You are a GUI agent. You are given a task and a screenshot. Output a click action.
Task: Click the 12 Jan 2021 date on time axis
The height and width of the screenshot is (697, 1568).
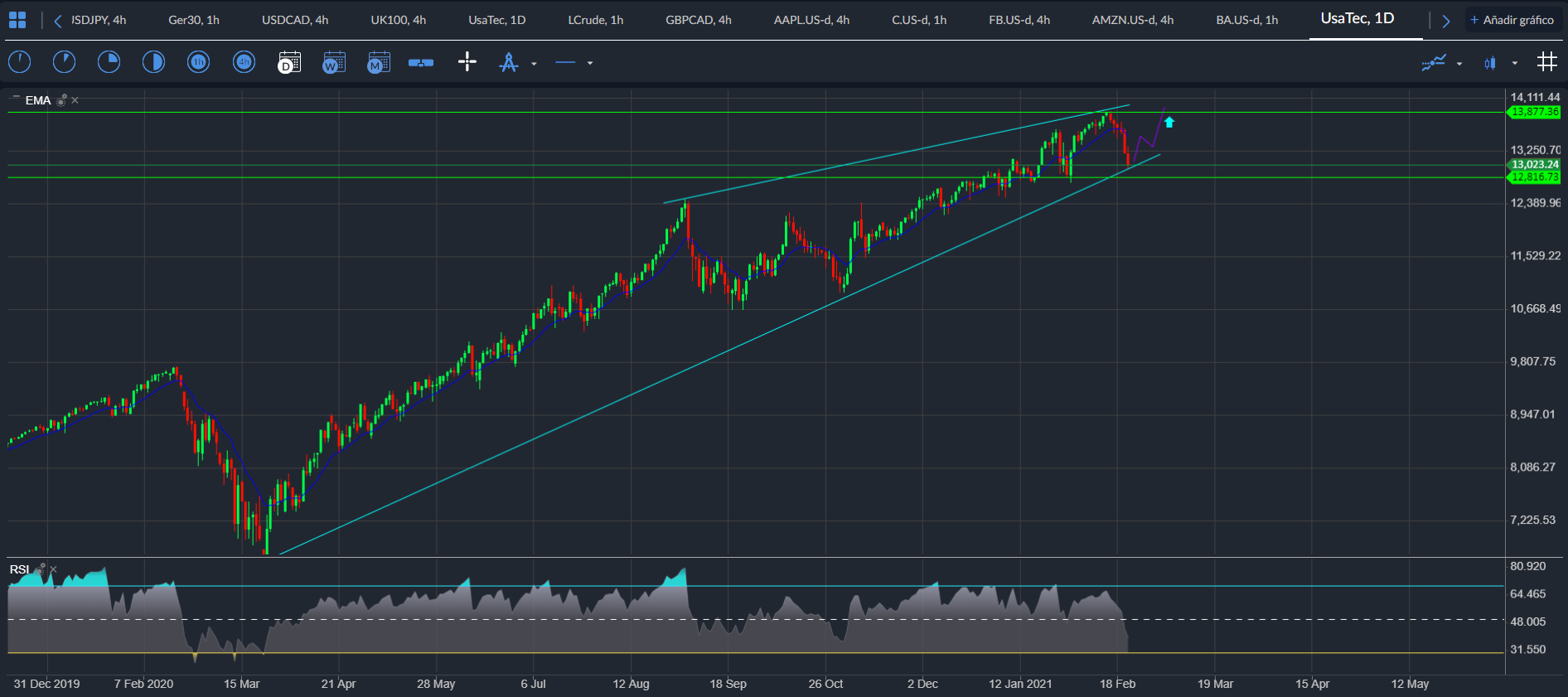point(1020,684)
